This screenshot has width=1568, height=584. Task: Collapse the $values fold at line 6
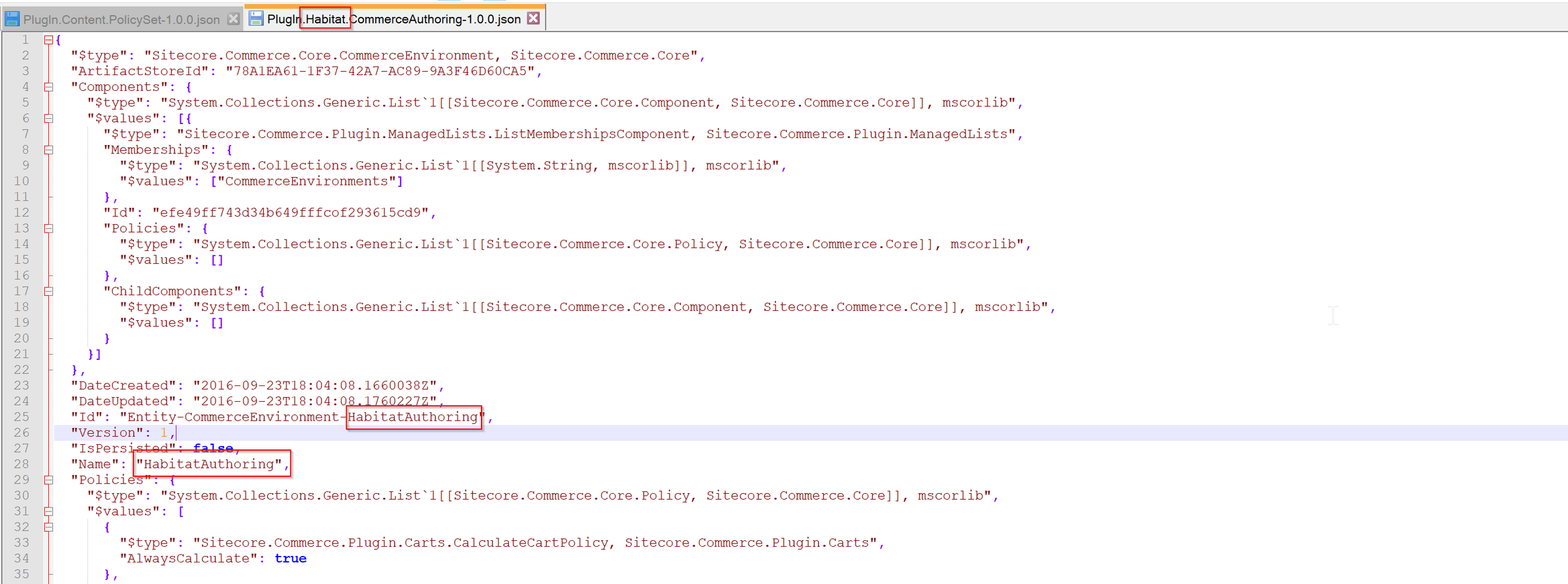[x=48, y=118]
